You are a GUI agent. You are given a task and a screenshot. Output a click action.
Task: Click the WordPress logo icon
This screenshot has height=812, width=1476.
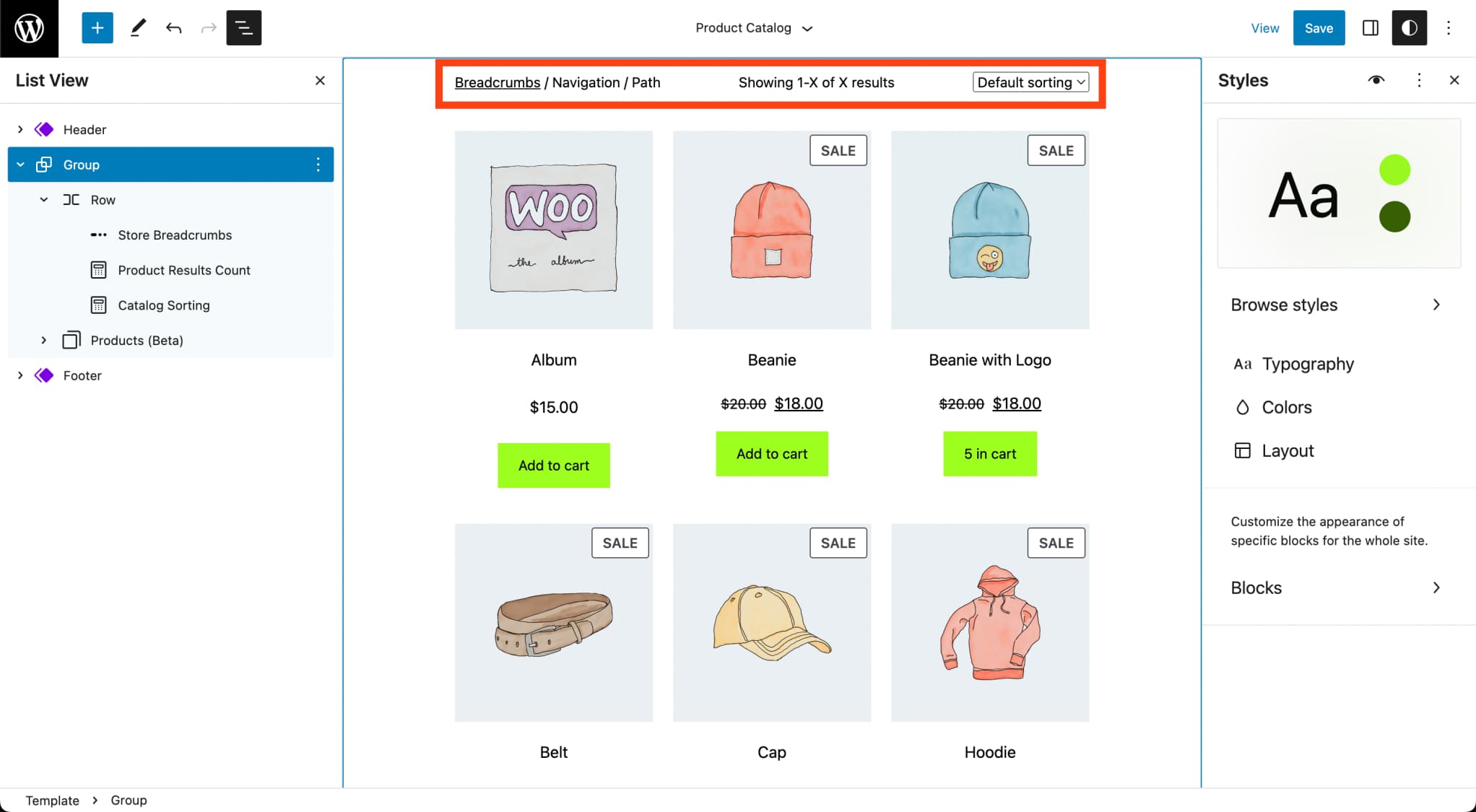27,27
